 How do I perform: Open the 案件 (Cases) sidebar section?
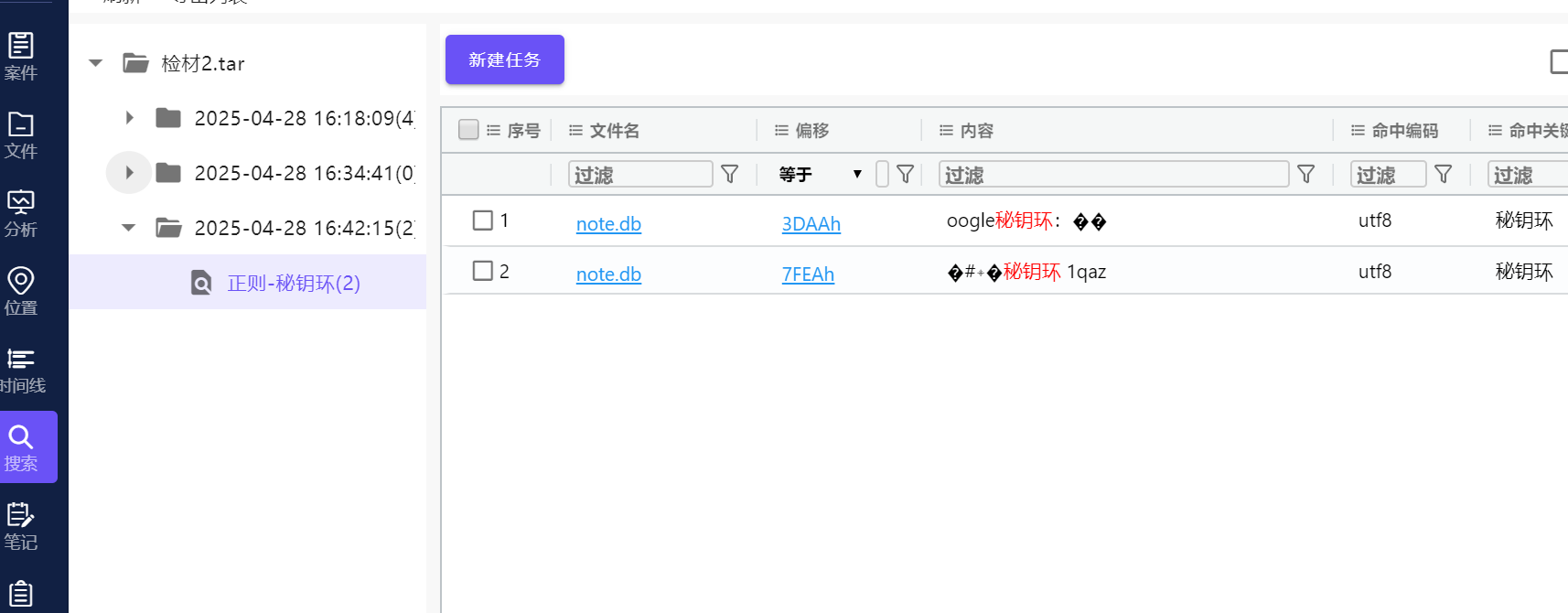pyautogui.click(x=21, y=57)
